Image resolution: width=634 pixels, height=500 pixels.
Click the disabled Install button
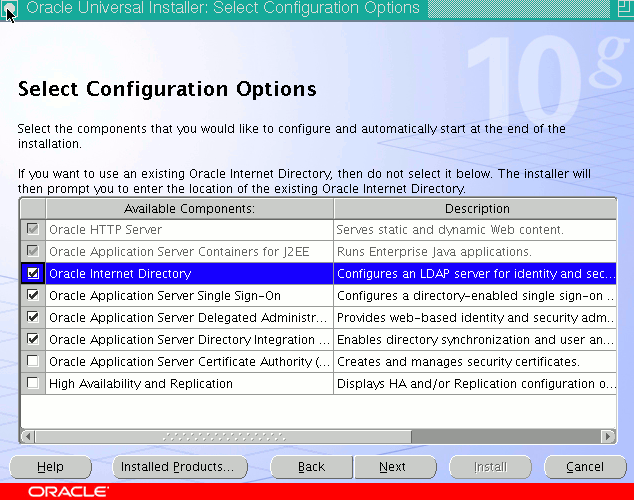pyautogui.click(x=490, y=467)
